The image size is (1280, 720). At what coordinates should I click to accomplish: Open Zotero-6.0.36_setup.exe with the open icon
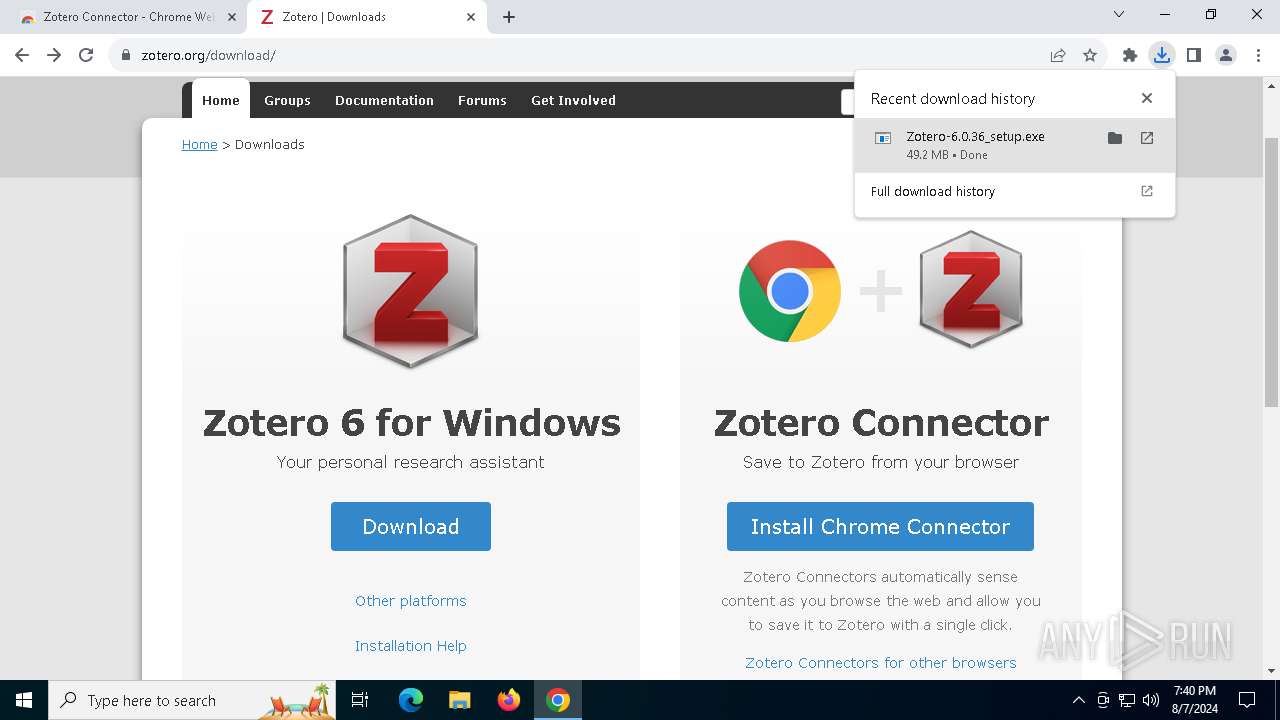coord(1147,138)
